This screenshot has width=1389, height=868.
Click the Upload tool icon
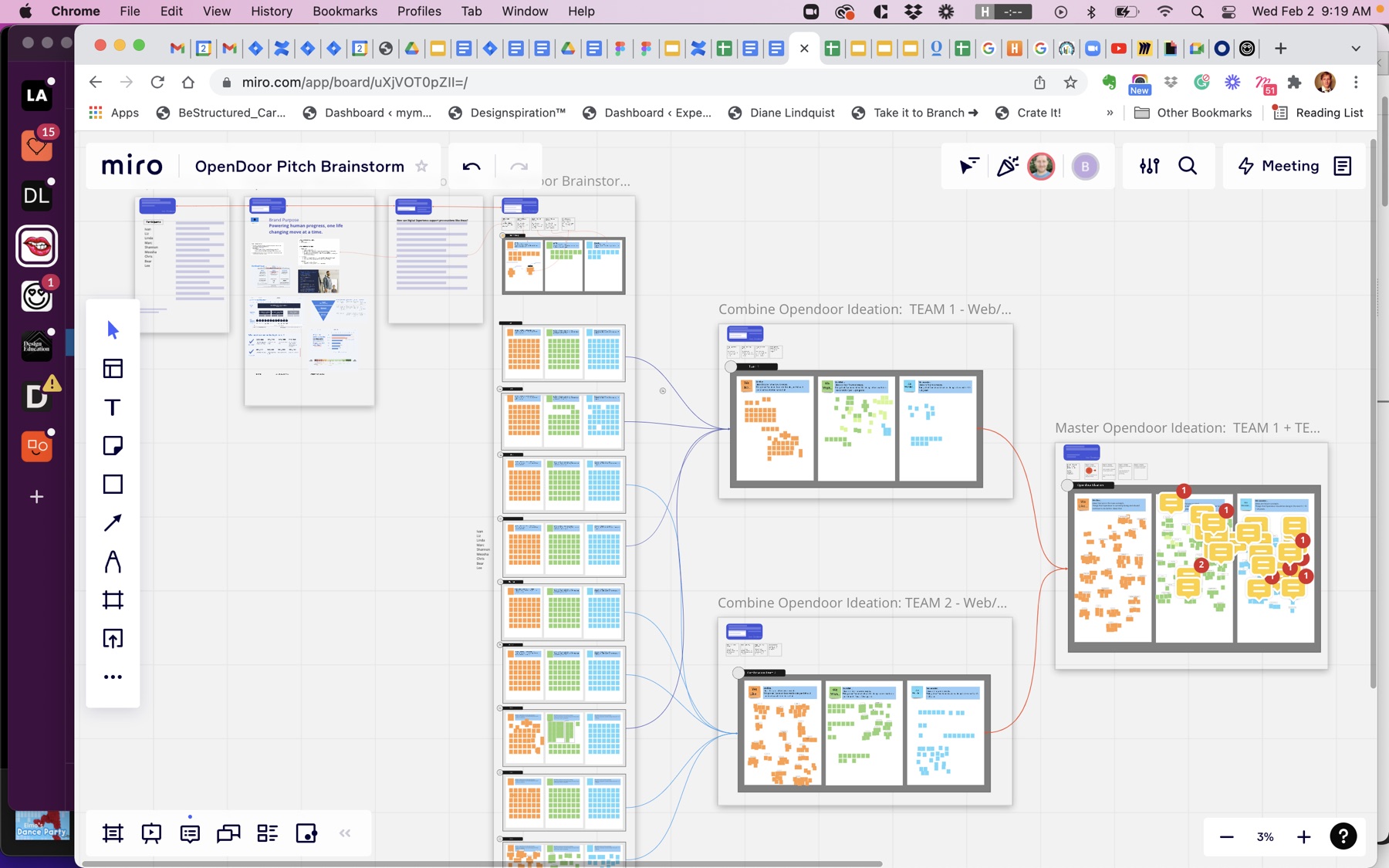(x=113, y=639)
